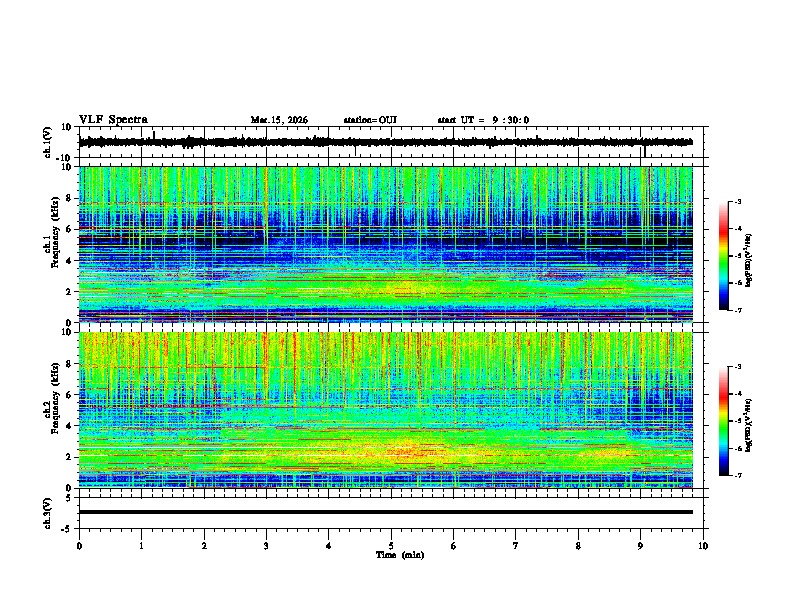Click the "8" tick on ch.2 frequency axis
Image resolution: width=792 pixels, height=612 pixels.
coord(70,364)
